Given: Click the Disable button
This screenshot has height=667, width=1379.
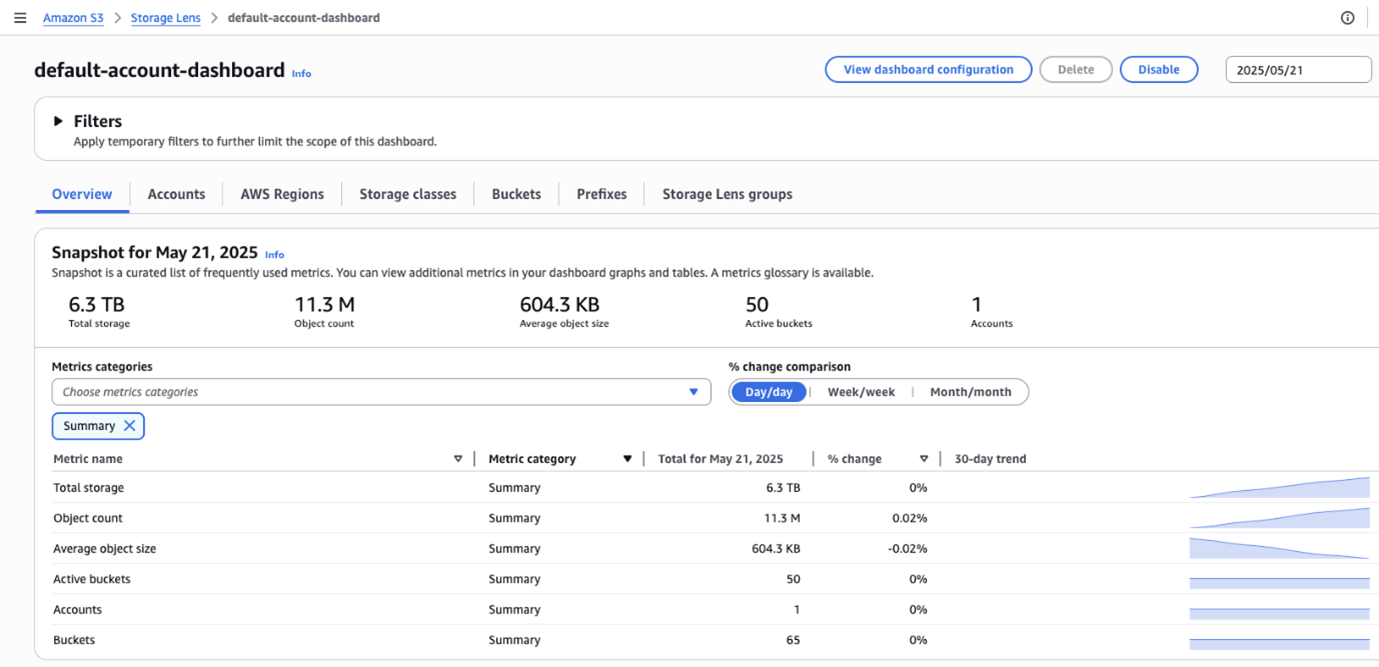Looking at the screenshot, I should 1158,70.
